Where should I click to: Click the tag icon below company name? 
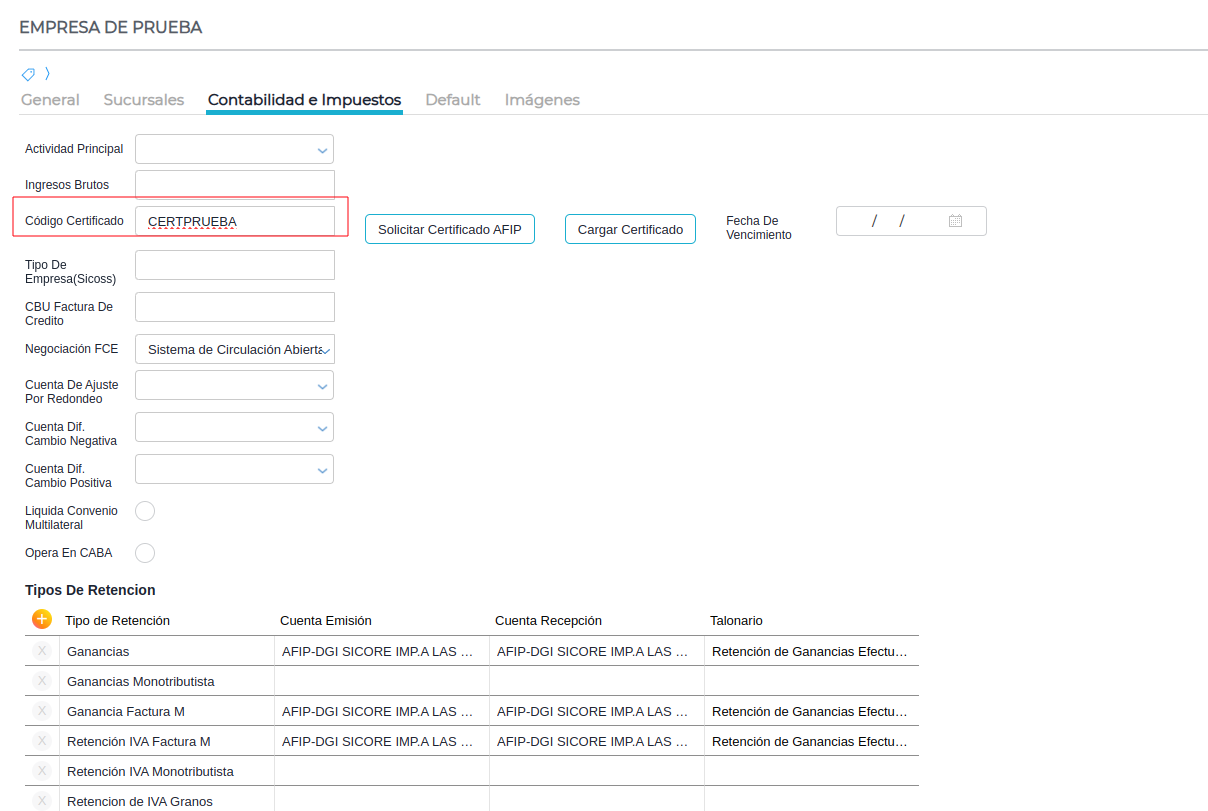[x=28, y=74]
